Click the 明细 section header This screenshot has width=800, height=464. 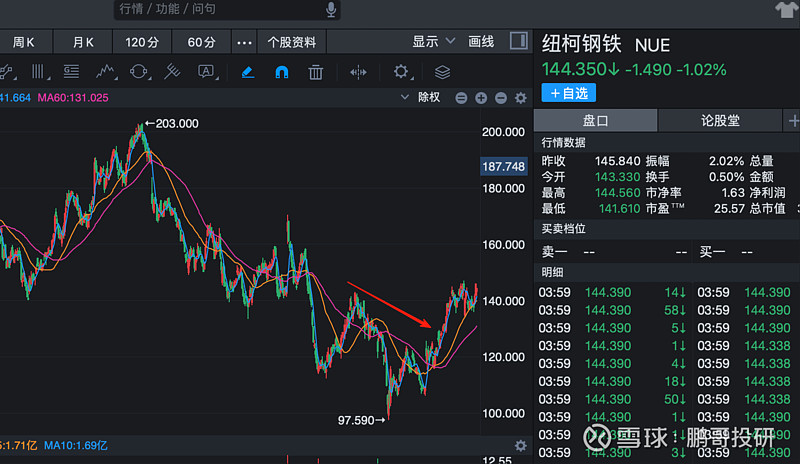click(552, 273)
